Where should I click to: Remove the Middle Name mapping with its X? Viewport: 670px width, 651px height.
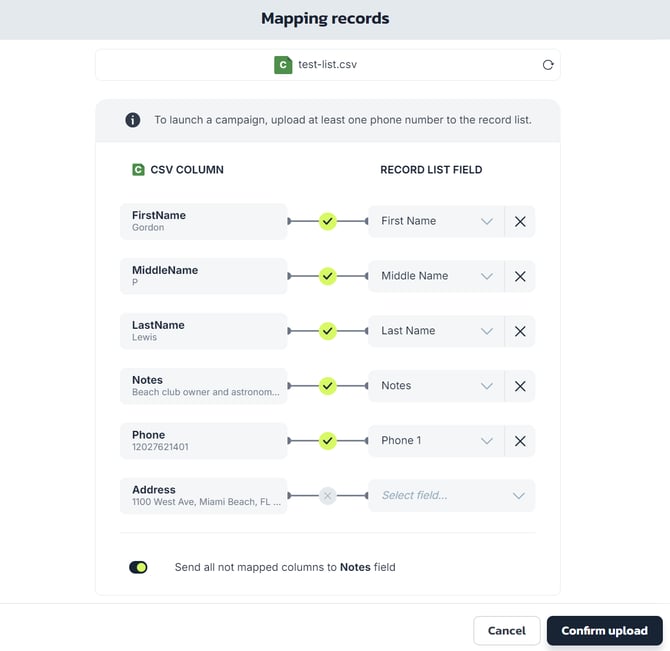520,276
